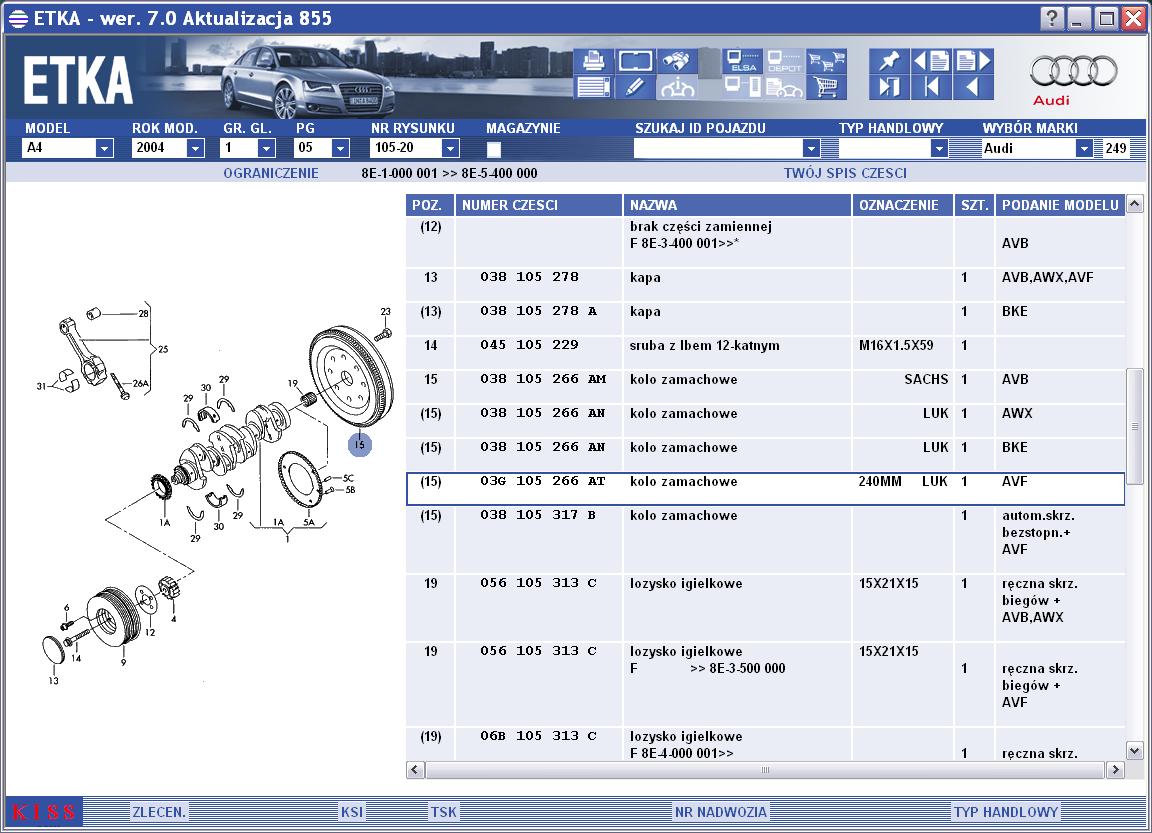Click the 06B 105 313 C part number
1152x833 pixels.
(x=539, y=736)
